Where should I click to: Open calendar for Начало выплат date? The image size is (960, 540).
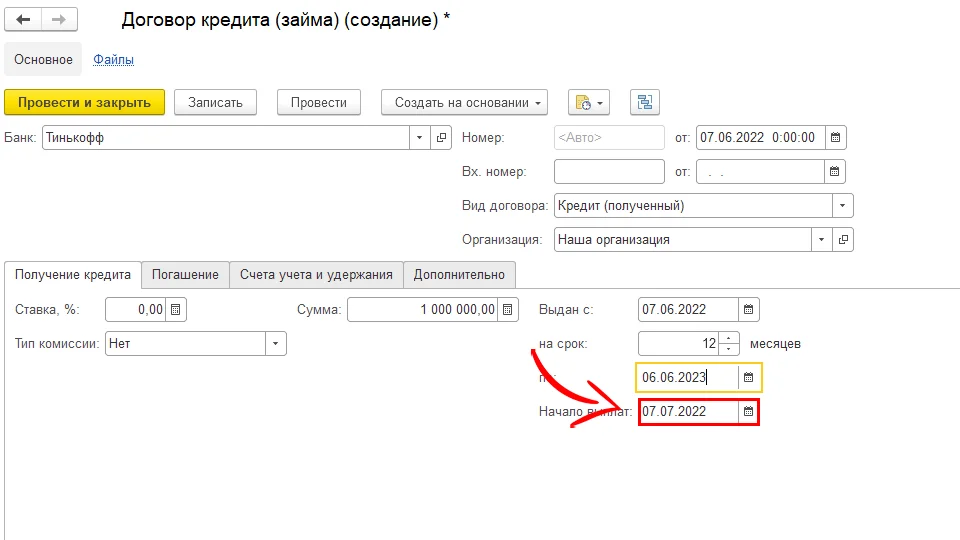pos(748,411)
